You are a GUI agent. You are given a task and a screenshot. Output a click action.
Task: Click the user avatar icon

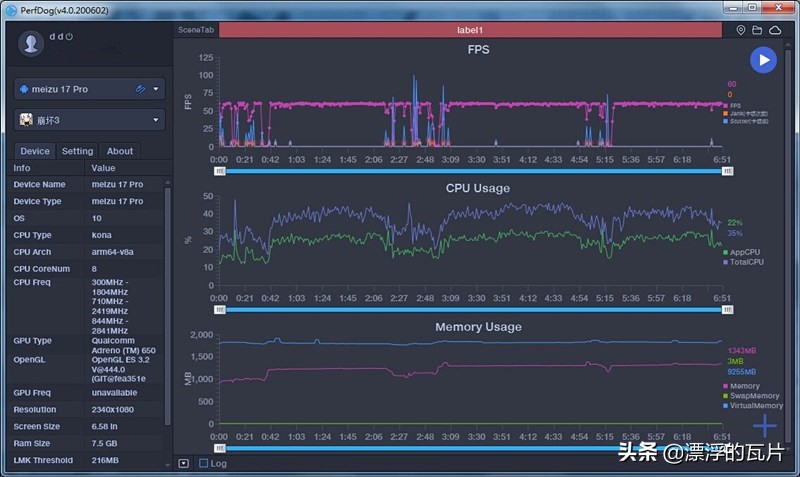(x=31, y=43)
